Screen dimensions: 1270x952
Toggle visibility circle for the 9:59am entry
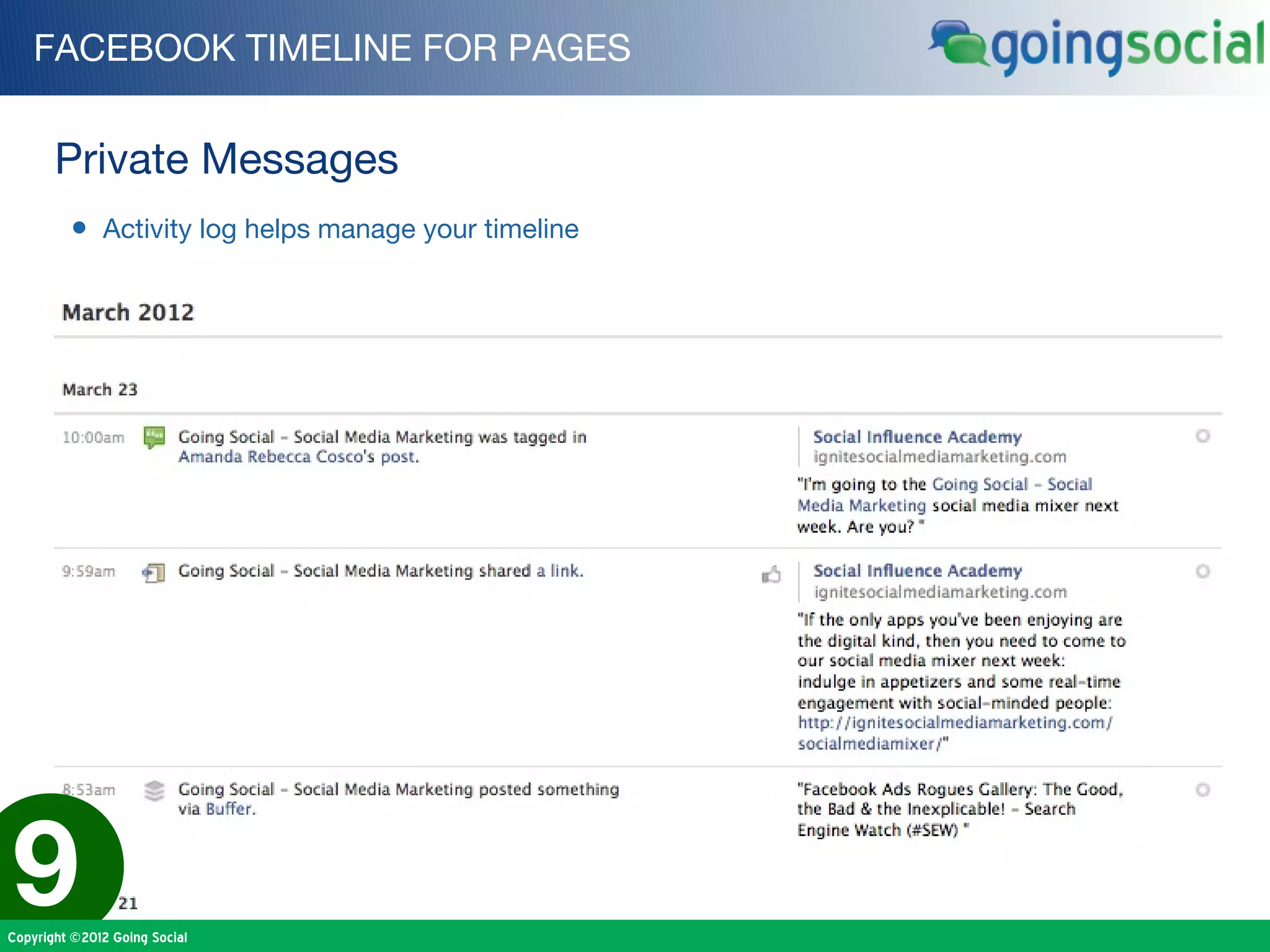click(x=1202, y=571)
